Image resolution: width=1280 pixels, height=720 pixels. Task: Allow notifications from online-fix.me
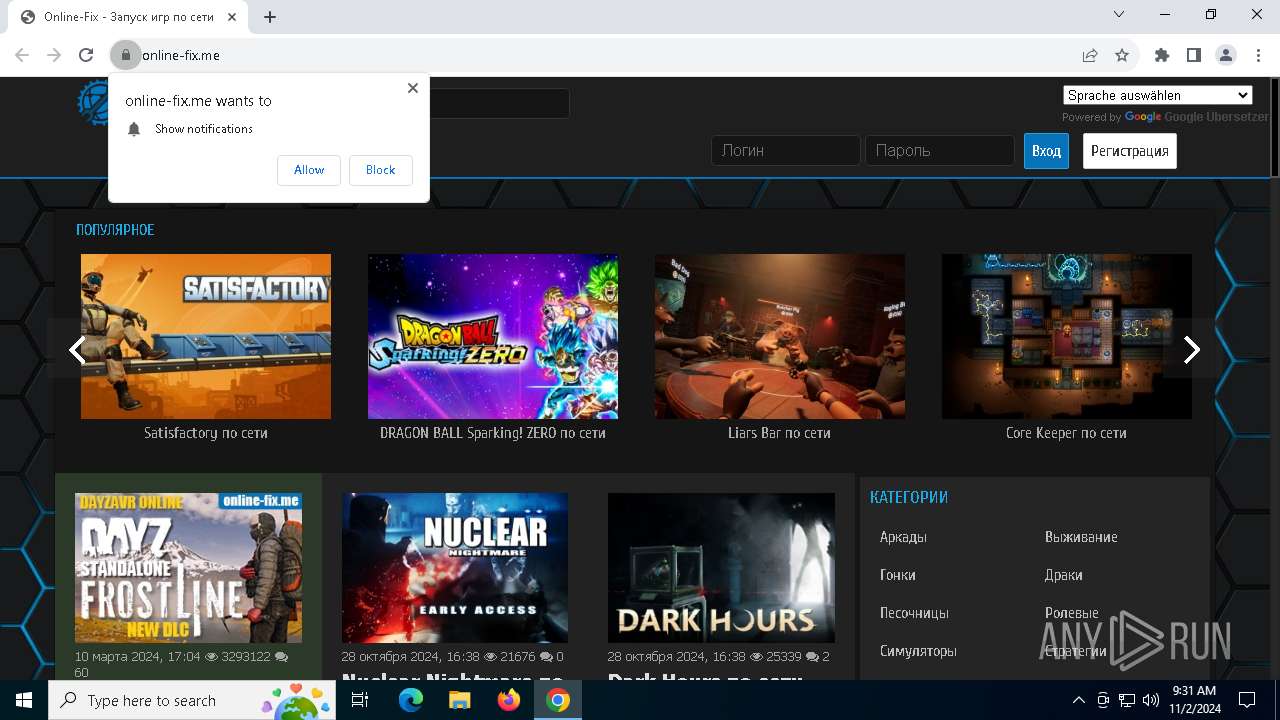(x=309, y=170)
